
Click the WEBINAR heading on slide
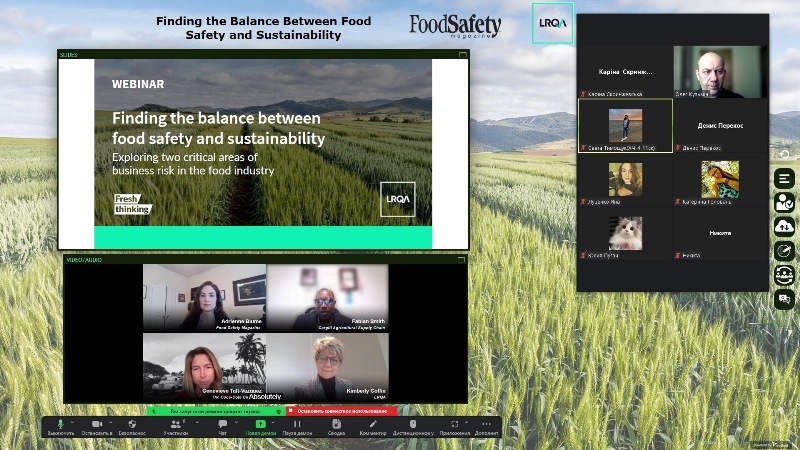(138, 84)
